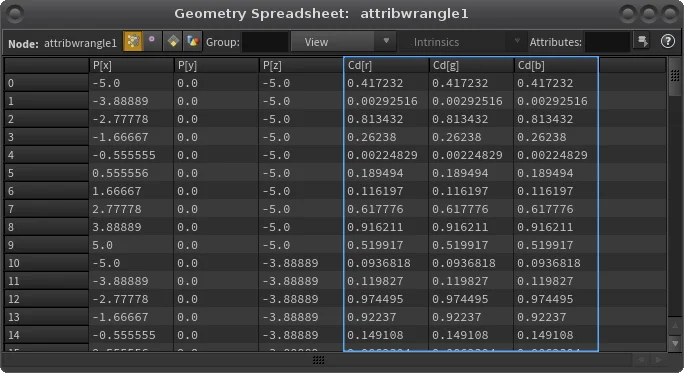684x373 pixels.
Task: Click Cd[b] value 0.149108 in row 14
Action: (x=545, y=335)
